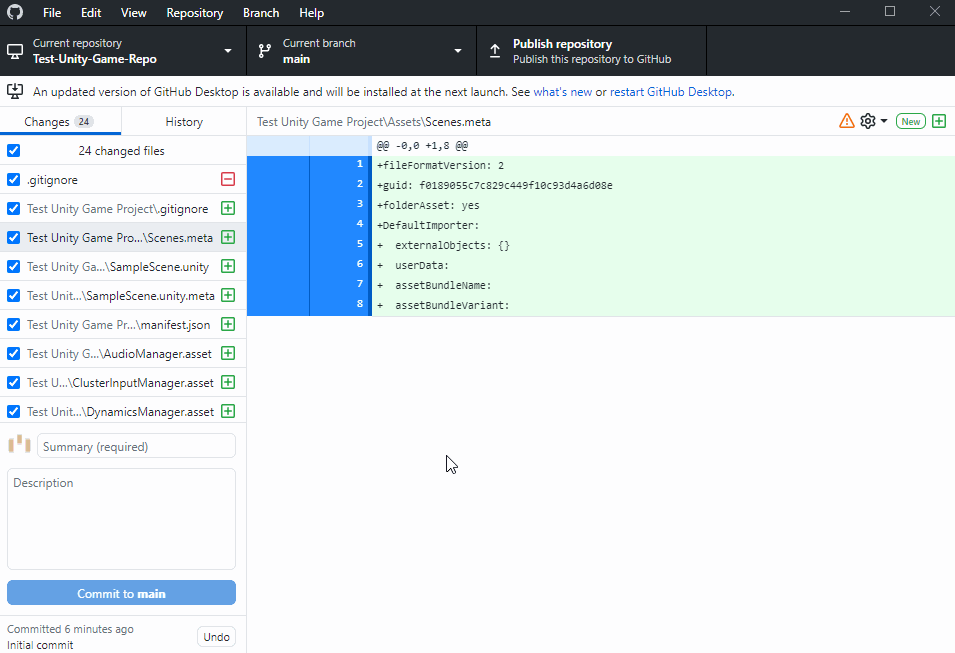Click the Summary input field
The image size is (955, 653).
[x=136, y=446]
